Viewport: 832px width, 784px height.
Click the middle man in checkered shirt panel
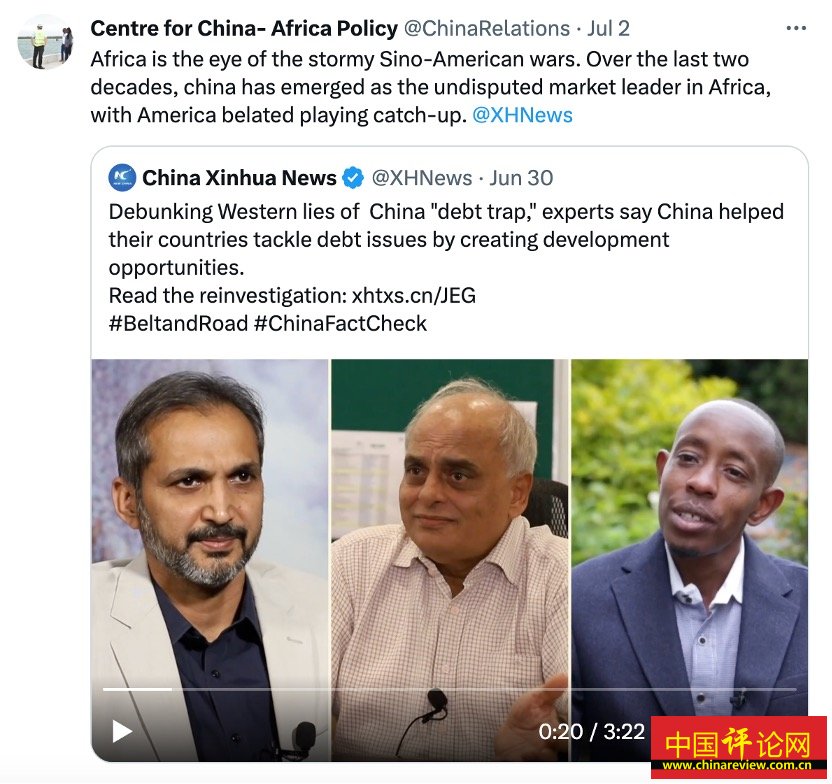click(450, 560)
